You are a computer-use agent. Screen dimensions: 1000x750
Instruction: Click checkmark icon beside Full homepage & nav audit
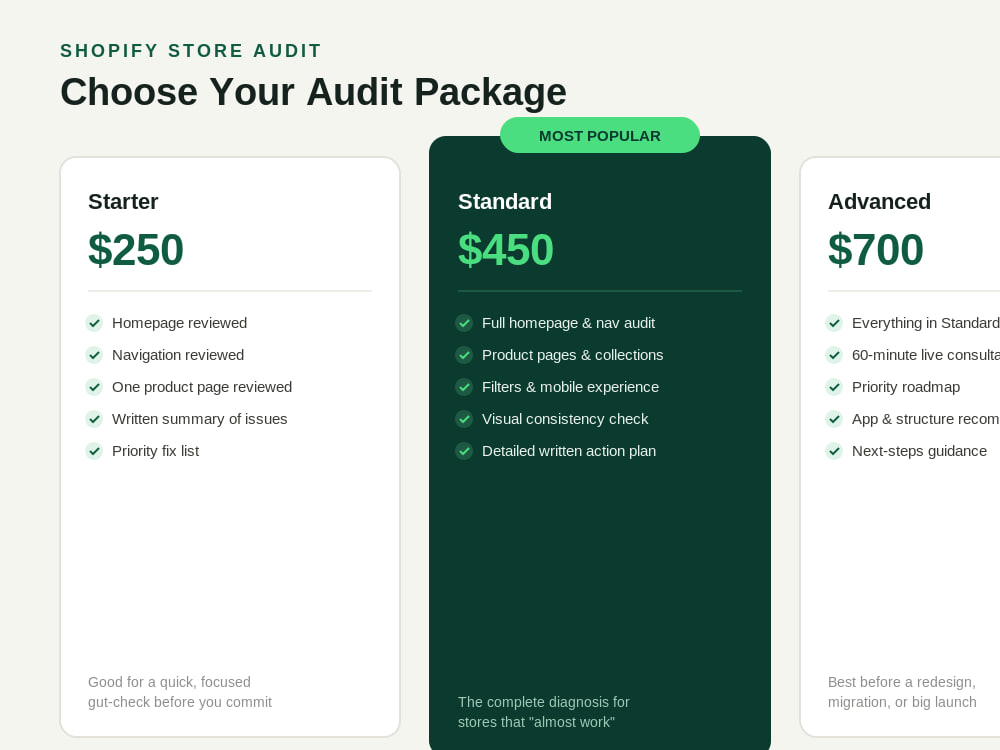(464, 323)
